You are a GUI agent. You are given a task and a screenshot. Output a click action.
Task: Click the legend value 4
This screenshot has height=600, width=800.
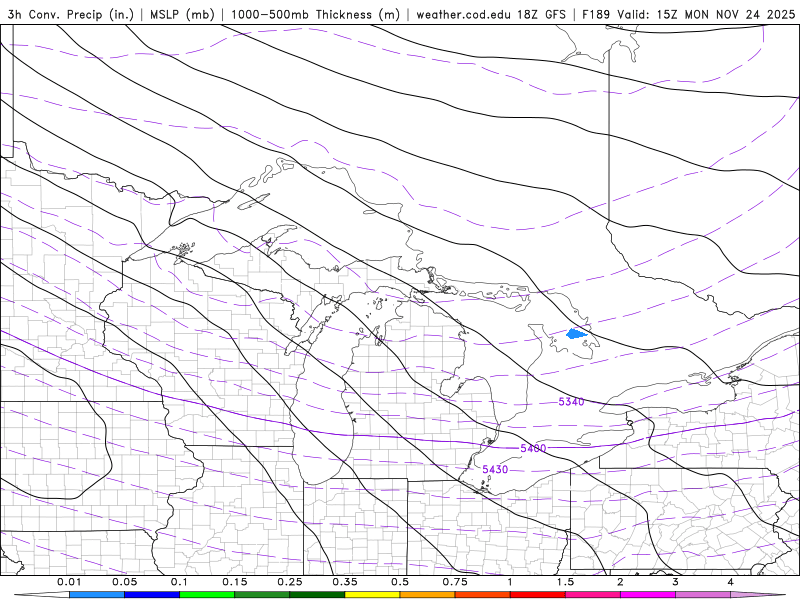(731, 582)
